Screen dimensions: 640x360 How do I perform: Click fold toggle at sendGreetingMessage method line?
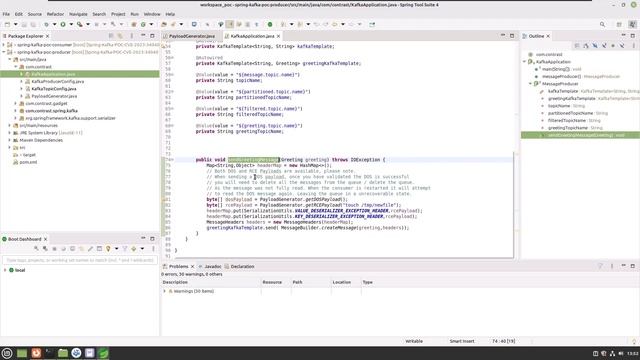tap(172, 160)
